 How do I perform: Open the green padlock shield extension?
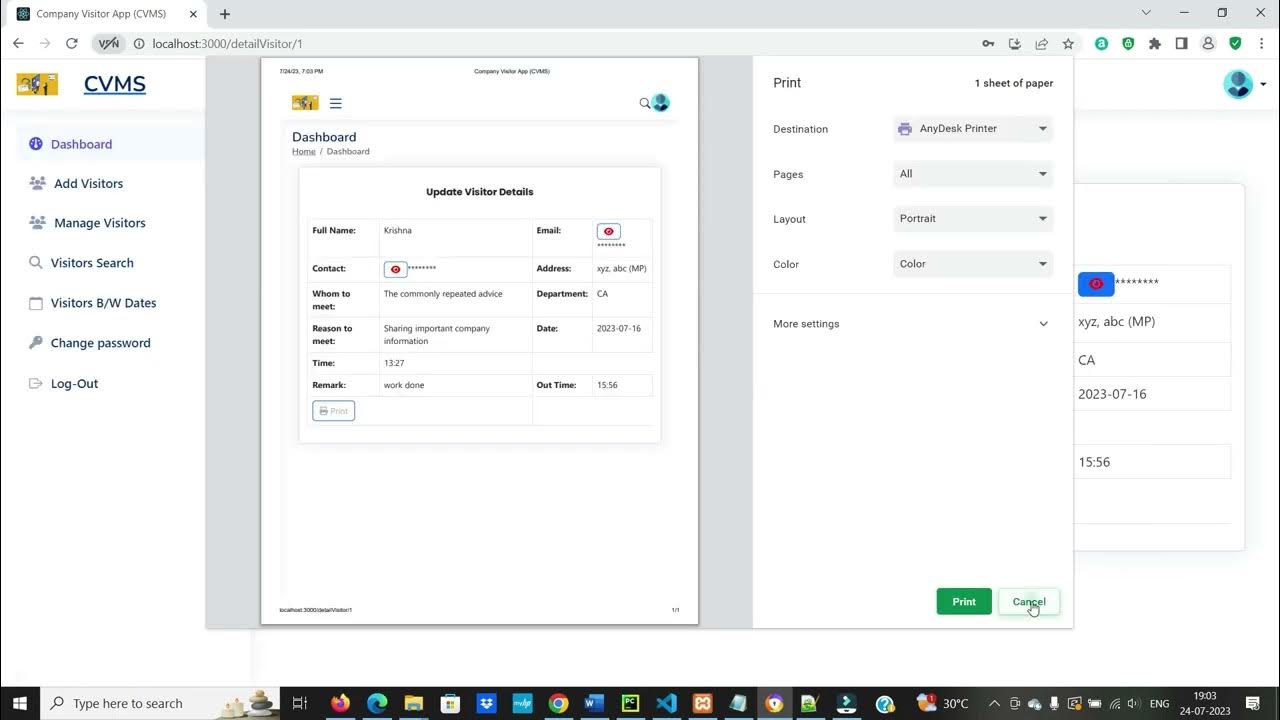click(1128, 44)
